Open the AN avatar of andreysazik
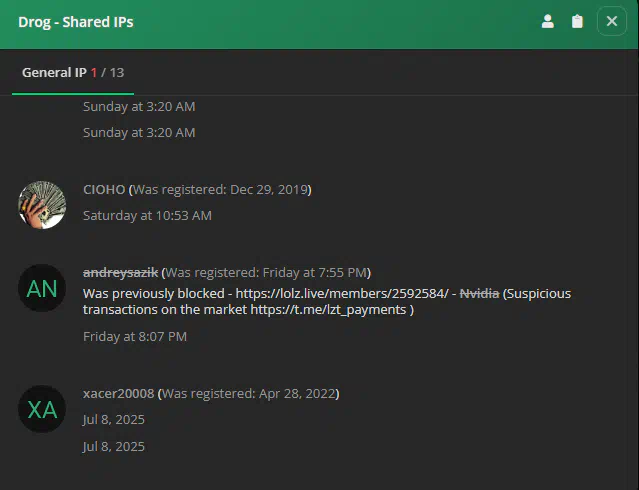The image size is (639, 490). (42, 288)
